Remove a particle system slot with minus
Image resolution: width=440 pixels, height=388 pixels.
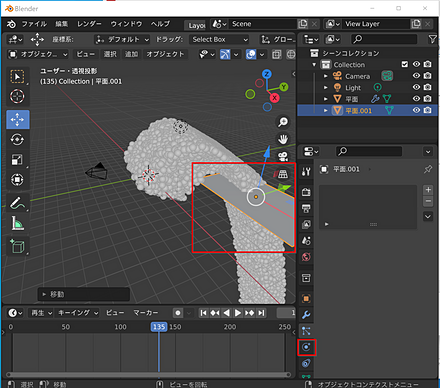[428, 201]
